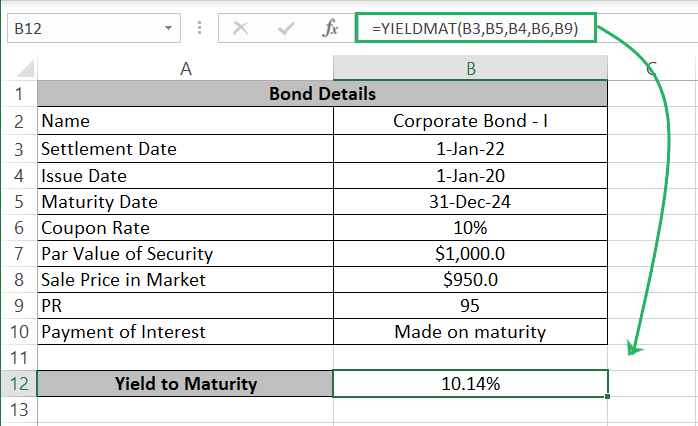The image size is (698, 426).
Task: Click the Bond Details merged title cell
Action: 322,95
